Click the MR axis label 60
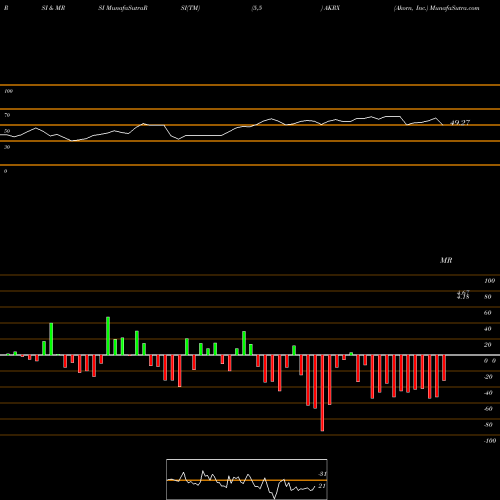 point(488,313)
